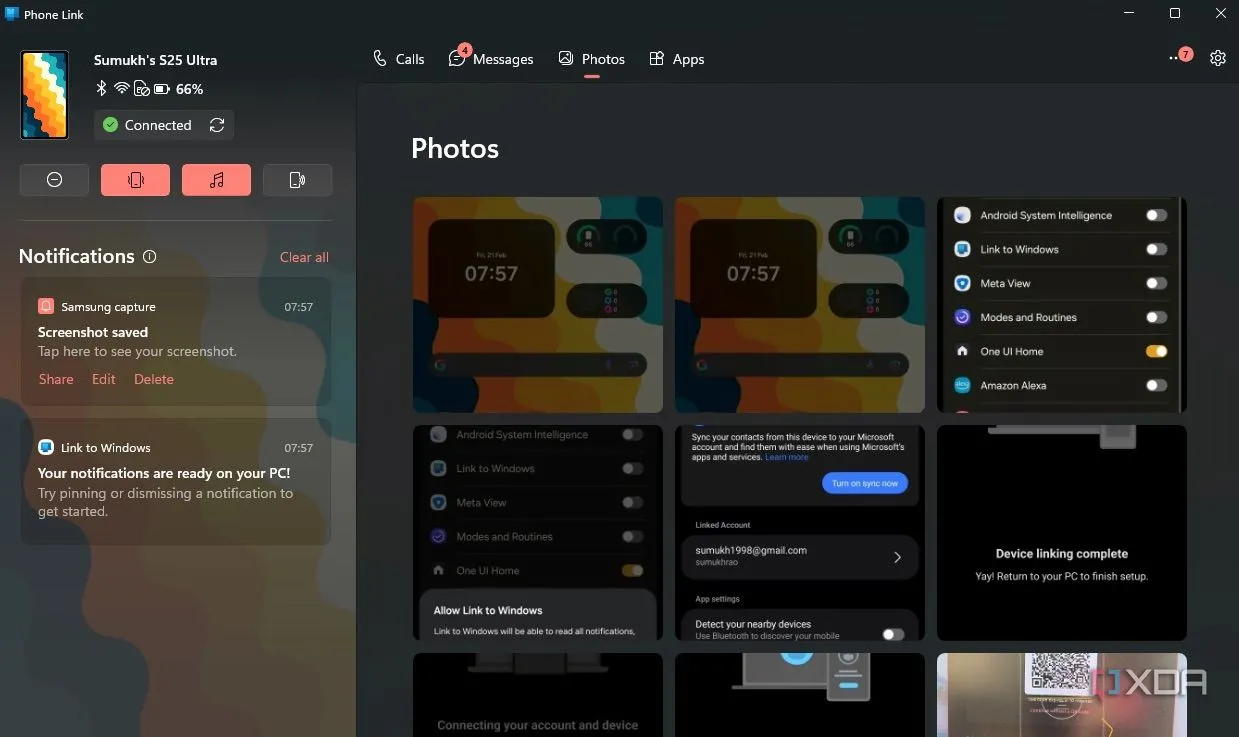Click the phone wallpaper device image
Viewport: 1239px width, 737px height.
(x=44, y=95)
